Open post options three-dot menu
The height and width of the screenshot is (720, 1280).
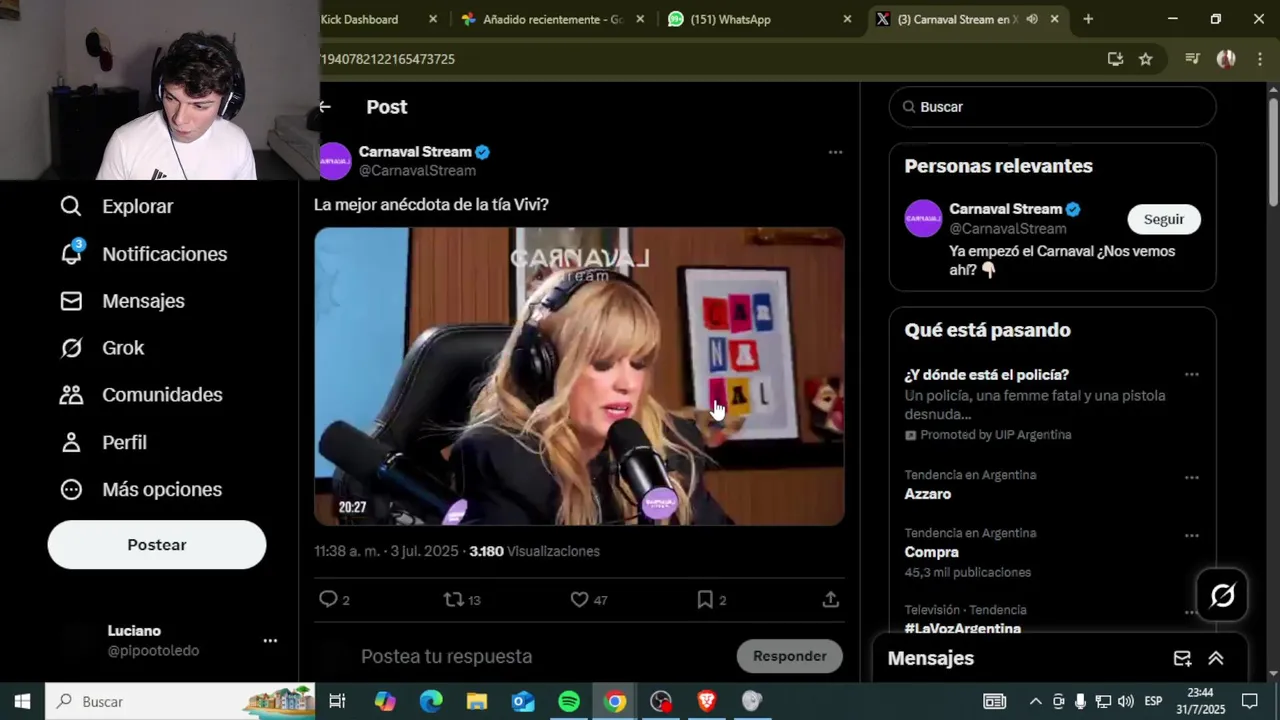tap(835, 152)
